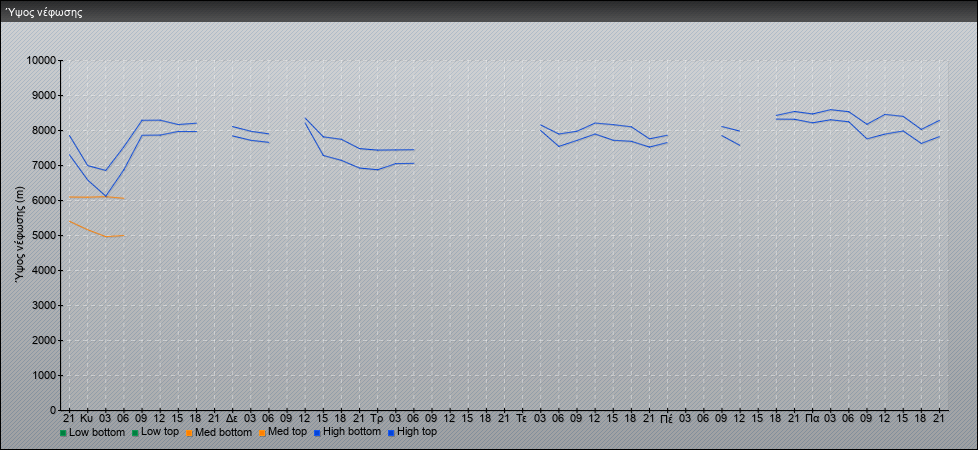Click the 5000 value on the y-axis
The width and height of the screenshot is (978, 450).
click(x=44, y=235)
